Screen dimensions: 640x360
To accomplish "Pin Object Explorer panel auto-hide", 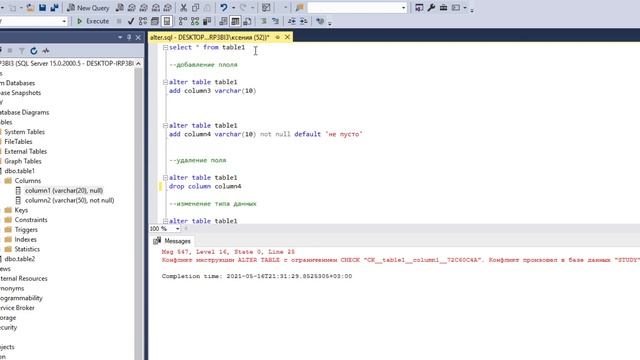I will 129,37.
